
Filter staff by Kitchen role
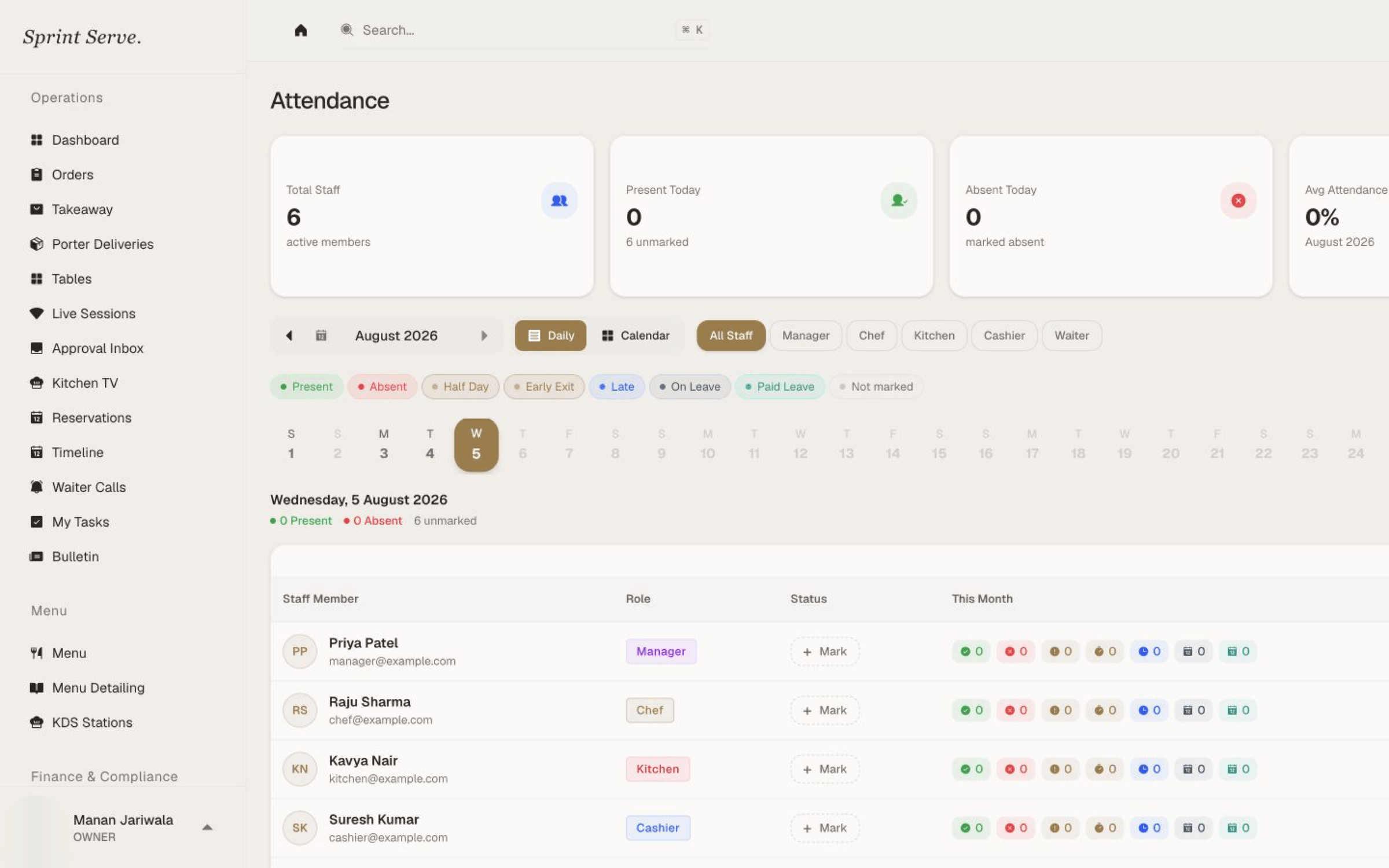[934, 336]
